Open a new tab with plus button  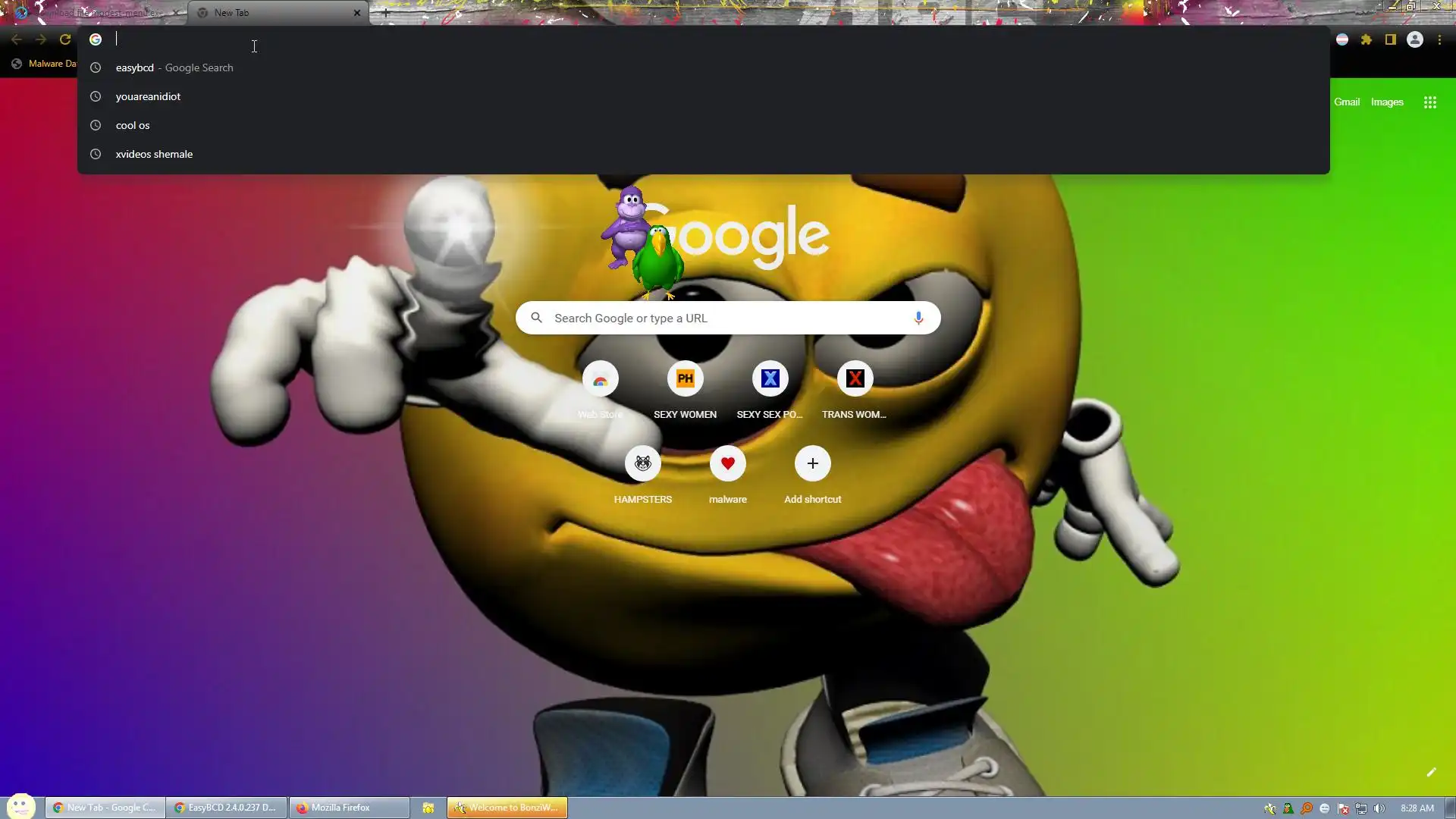(385, 13)
